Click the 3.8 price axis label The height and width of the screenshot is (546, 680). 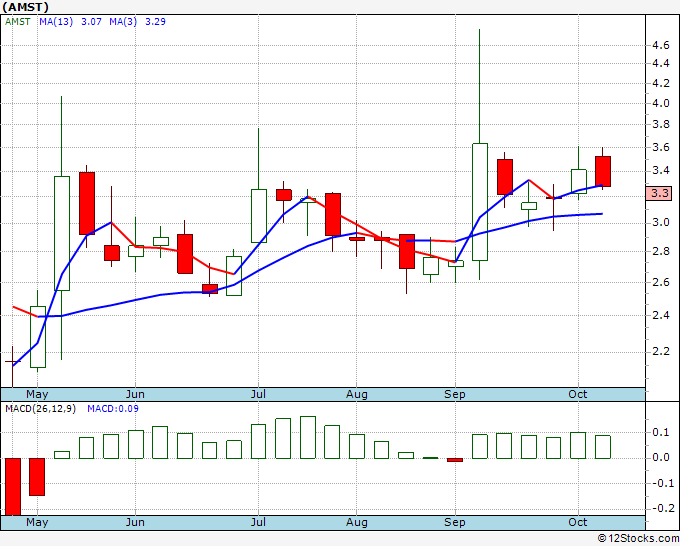click(660, 125)
